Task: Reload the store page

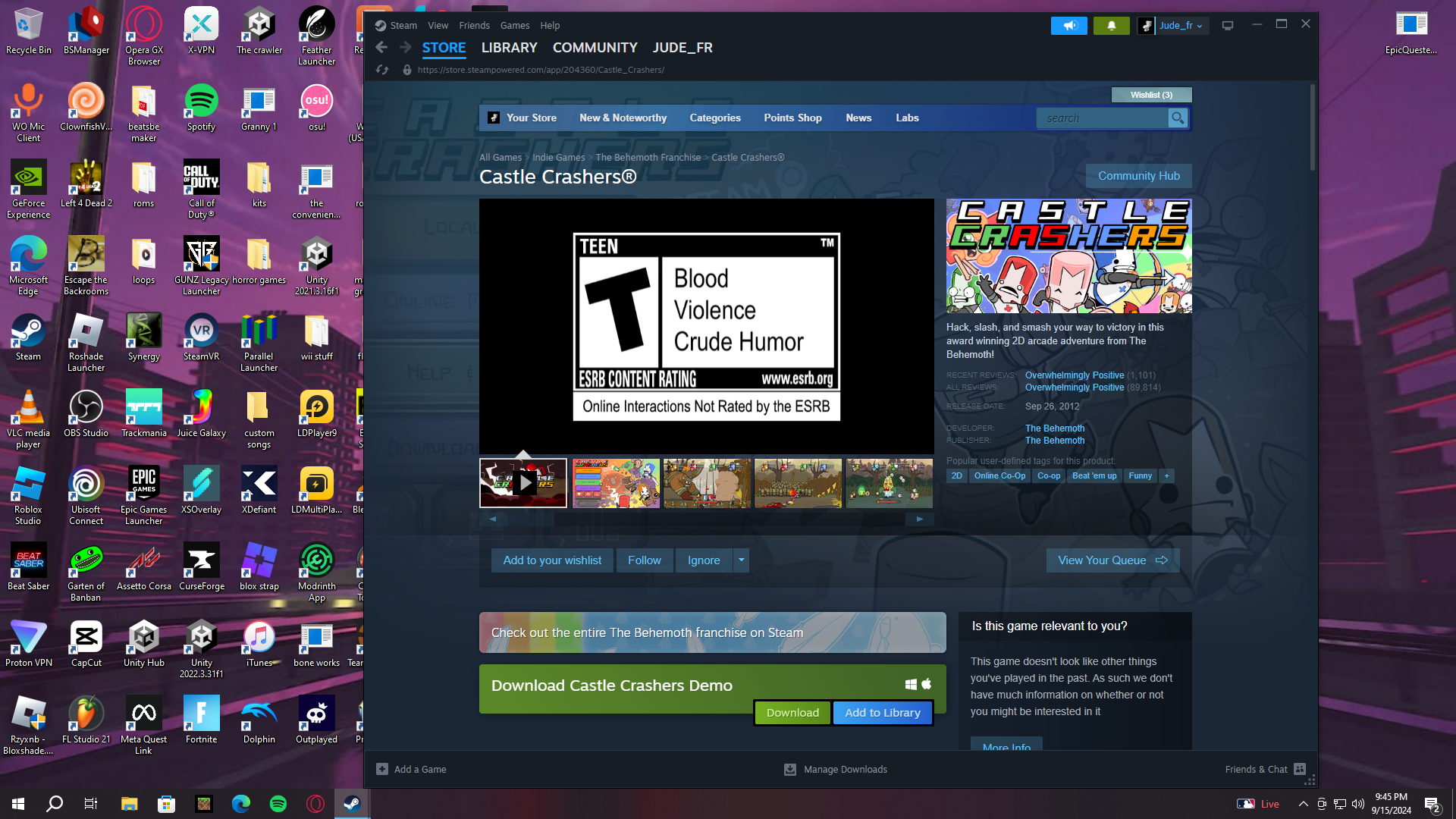Action: 382,70
